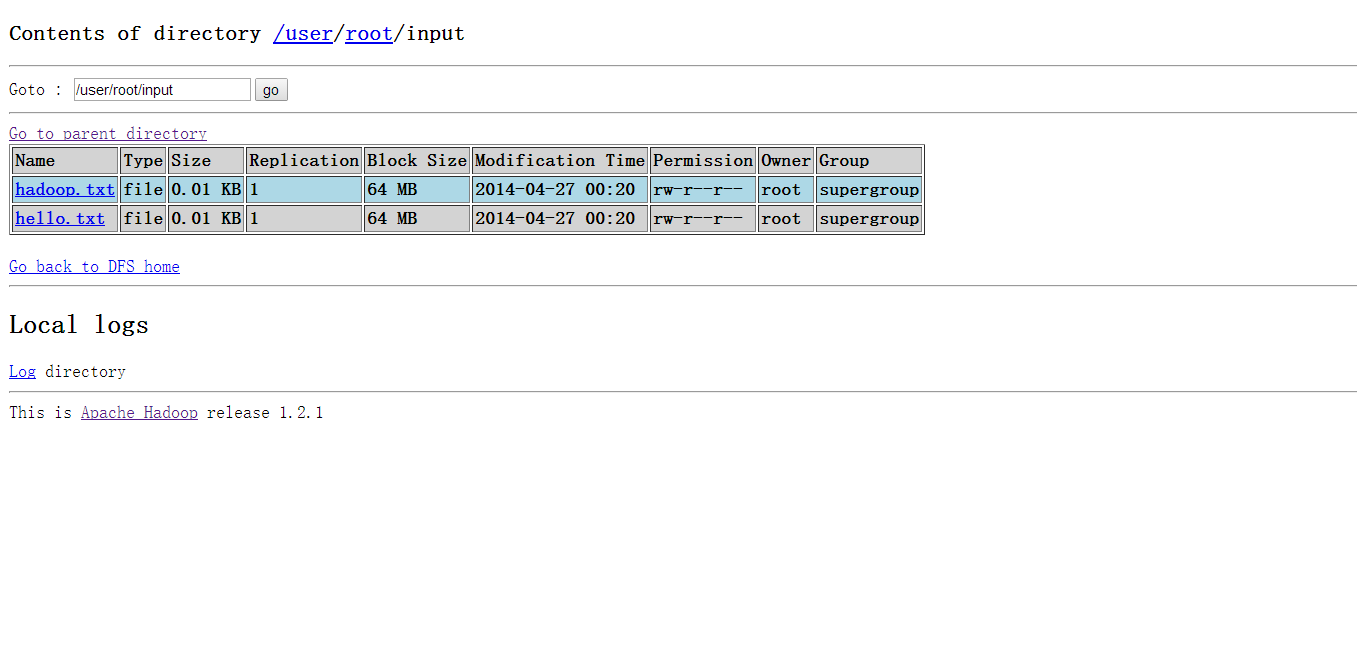The width and height of the screenshot is (1366, 651).
Task: Open the hello.txt file link
Action: click(60, 219)
